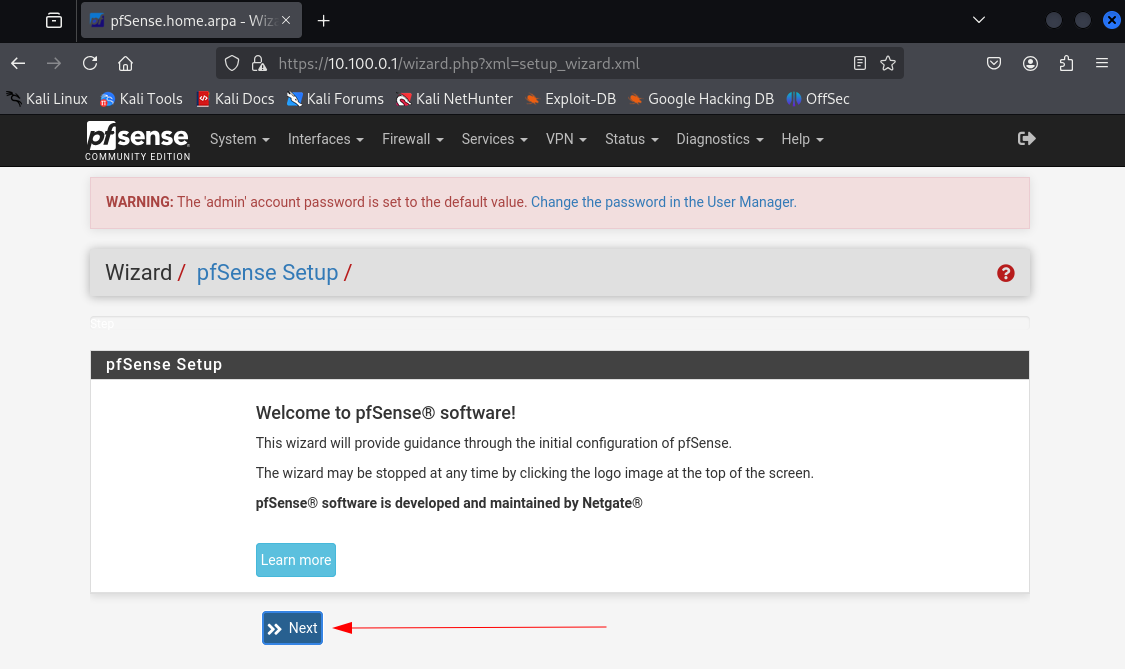This screenshot has width=1125, height=669.
Task: Click the pfSense Community Edition logo
Action: click(x=138, y=141)
